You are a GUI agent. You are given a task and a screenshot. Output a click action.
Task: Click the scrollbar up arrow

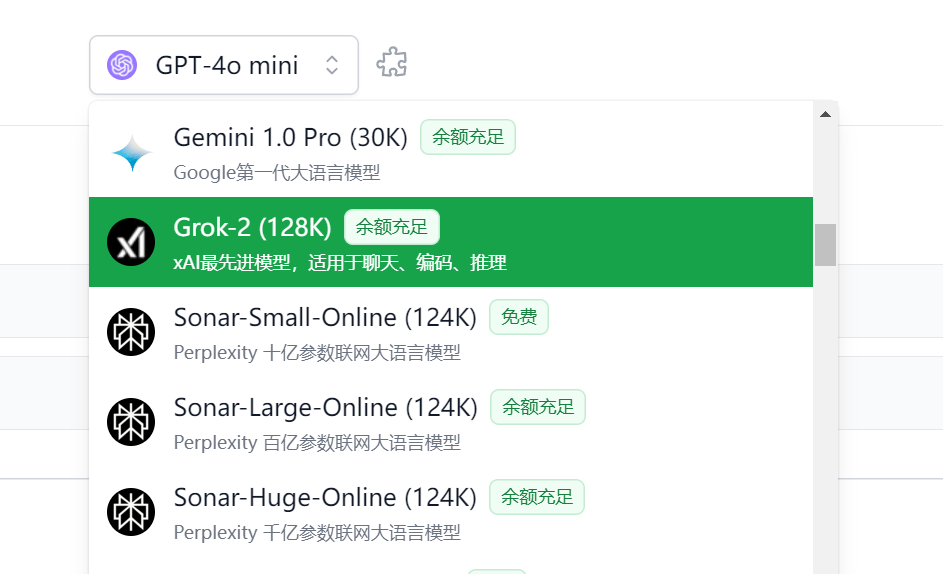point(825,114)
